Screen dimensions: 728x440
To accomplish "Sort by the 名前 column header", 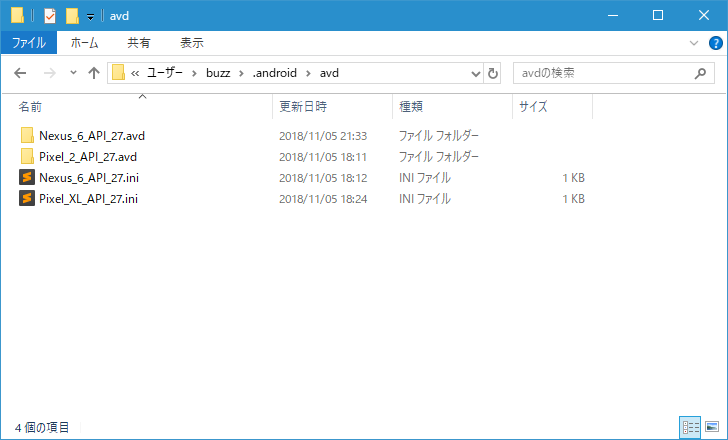I will pyautogui.click(x=30, y=107).
